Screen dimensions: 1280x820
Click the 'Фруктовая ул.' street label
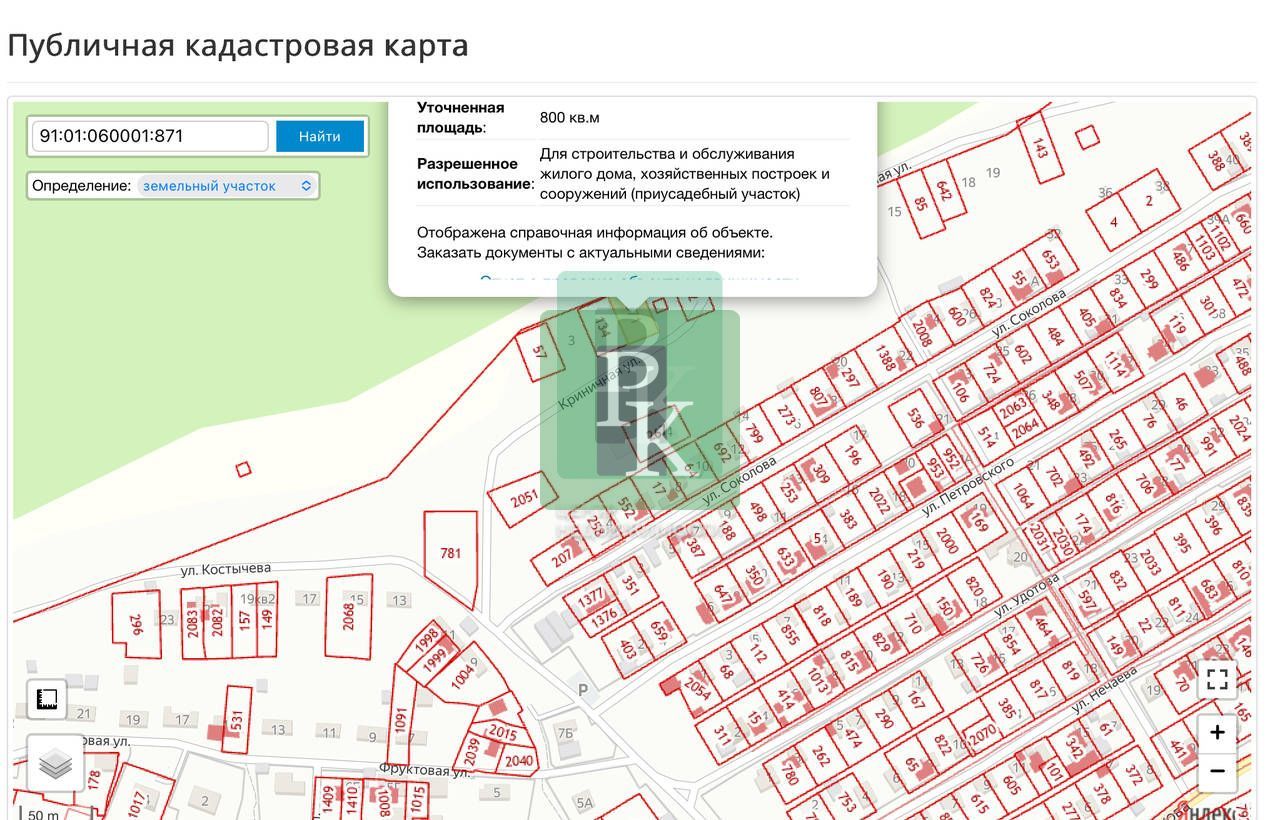[x=425, y=771]
